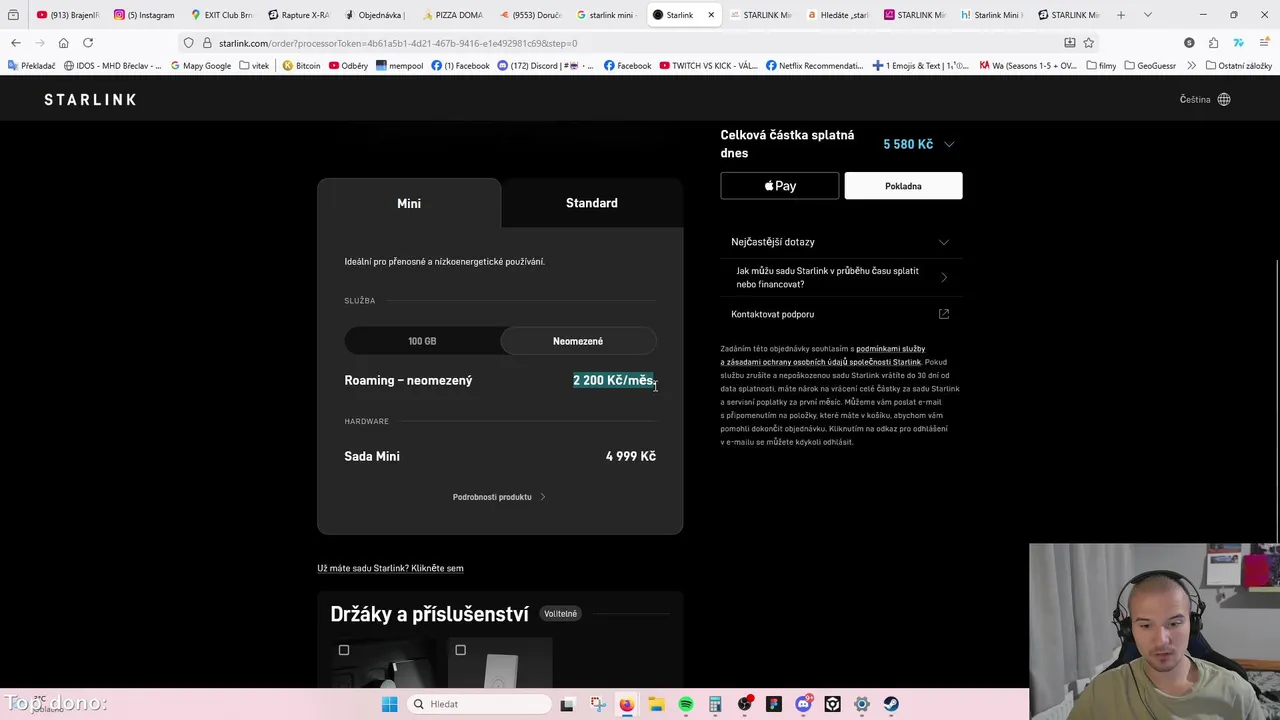Open Firefox extensions puzzle icon
This screenshot has width=1280, height=720.
[1213, 43]
